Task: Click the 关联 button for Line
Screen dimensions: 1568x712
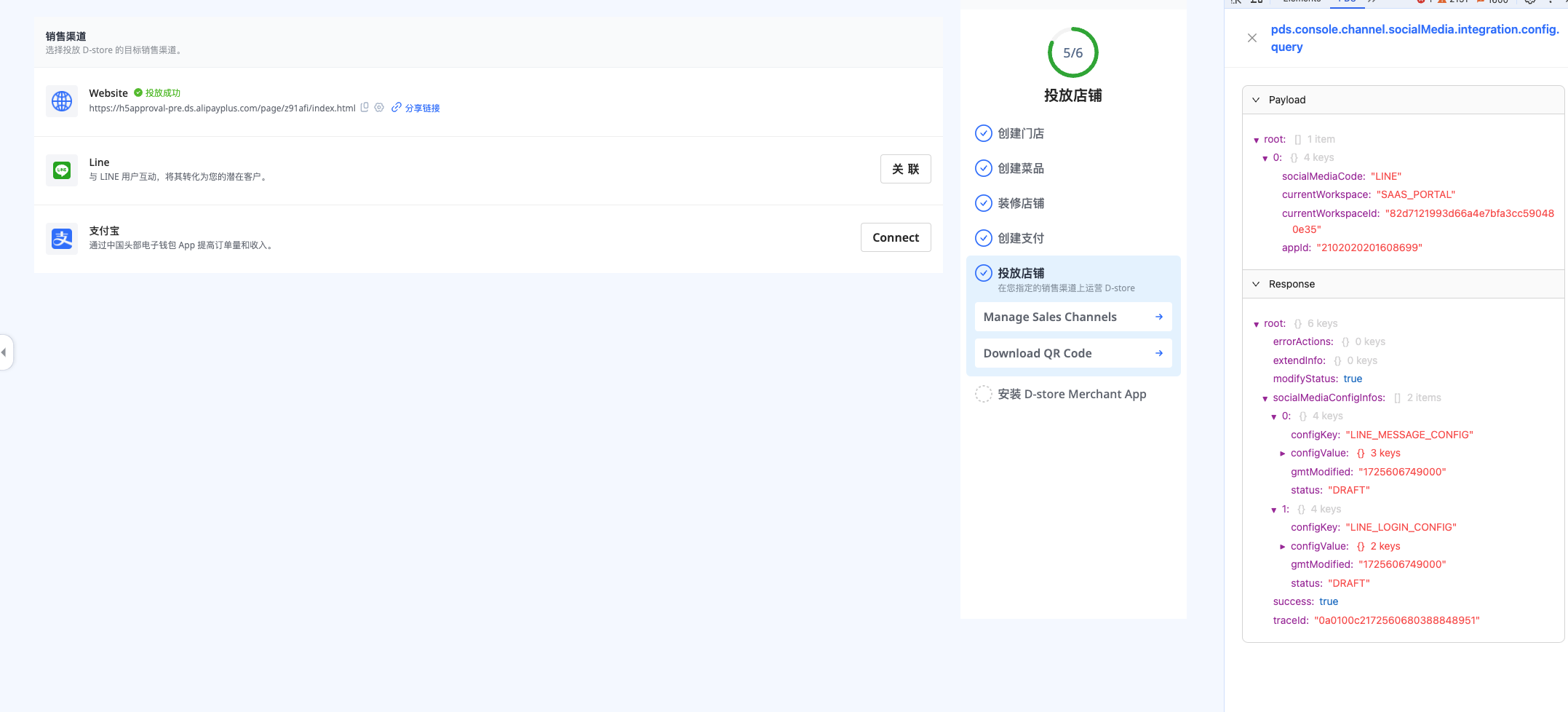Action: (x=905, y=169)
